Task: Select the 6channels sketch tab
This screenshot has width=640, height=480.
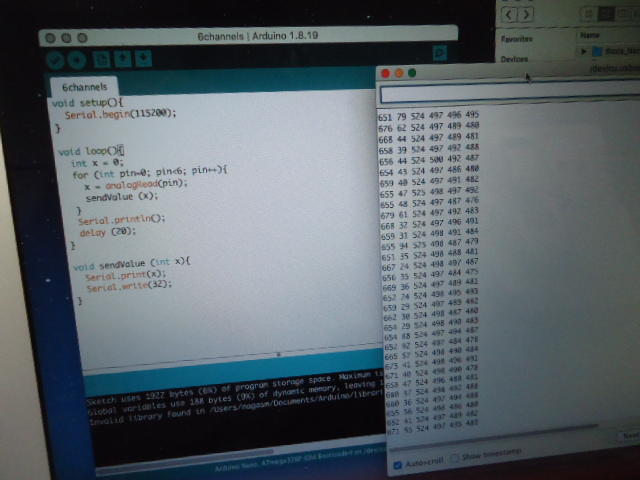Action: tap(84, 87)
